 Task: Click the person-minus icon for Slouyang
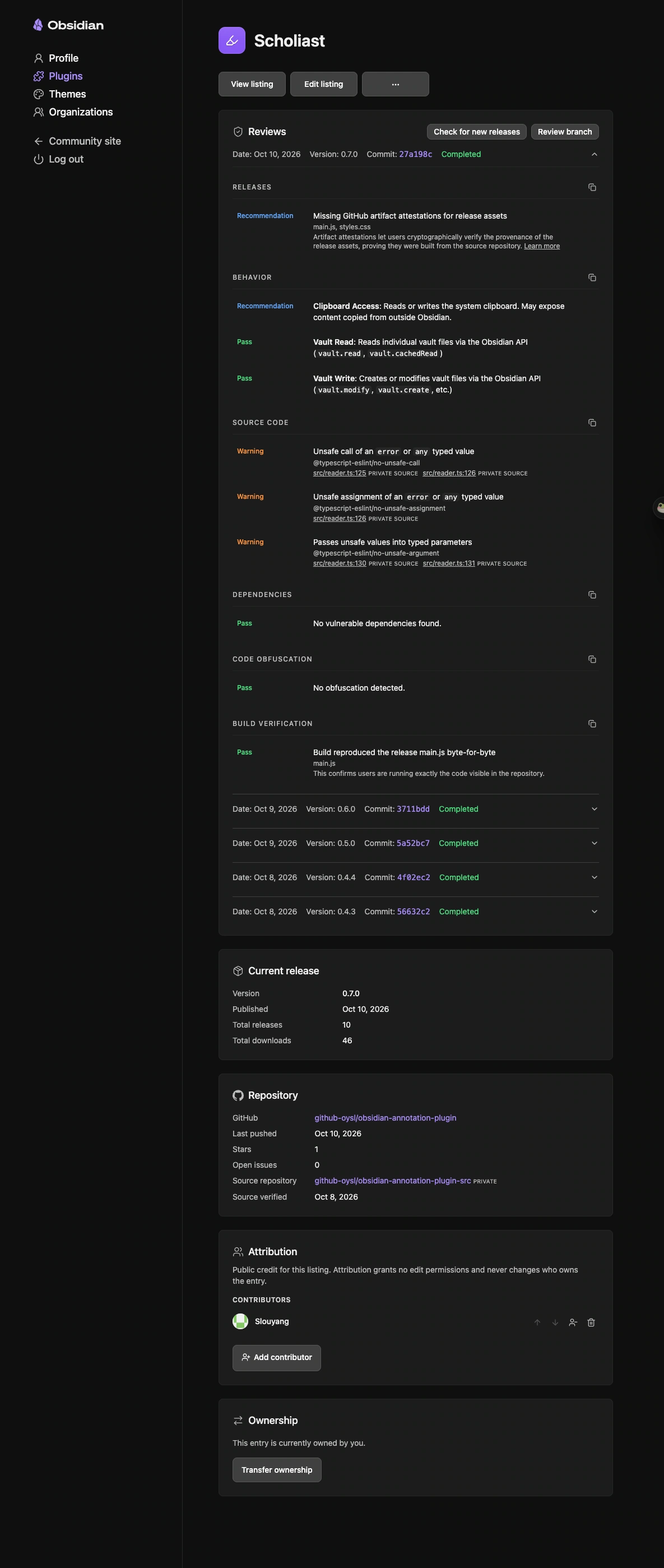(x=573, y=1322)
